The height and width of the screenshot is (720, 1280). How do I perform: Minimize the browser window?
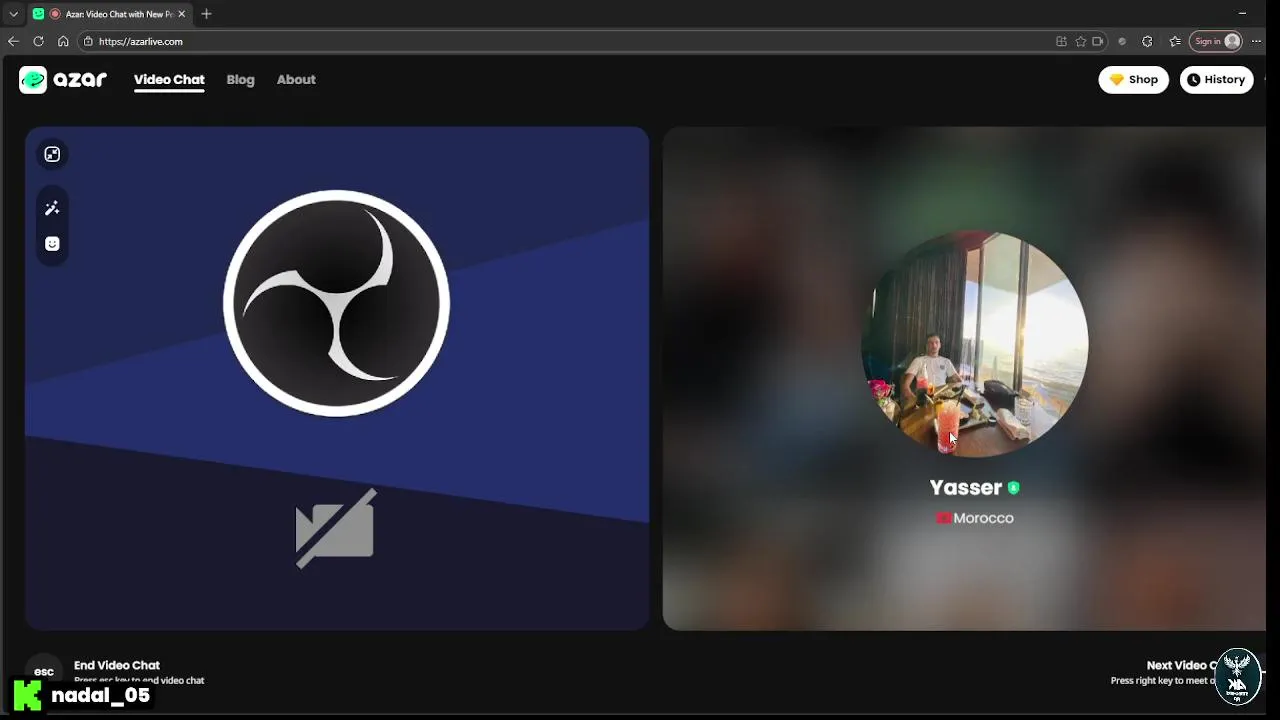(1242, 14)
